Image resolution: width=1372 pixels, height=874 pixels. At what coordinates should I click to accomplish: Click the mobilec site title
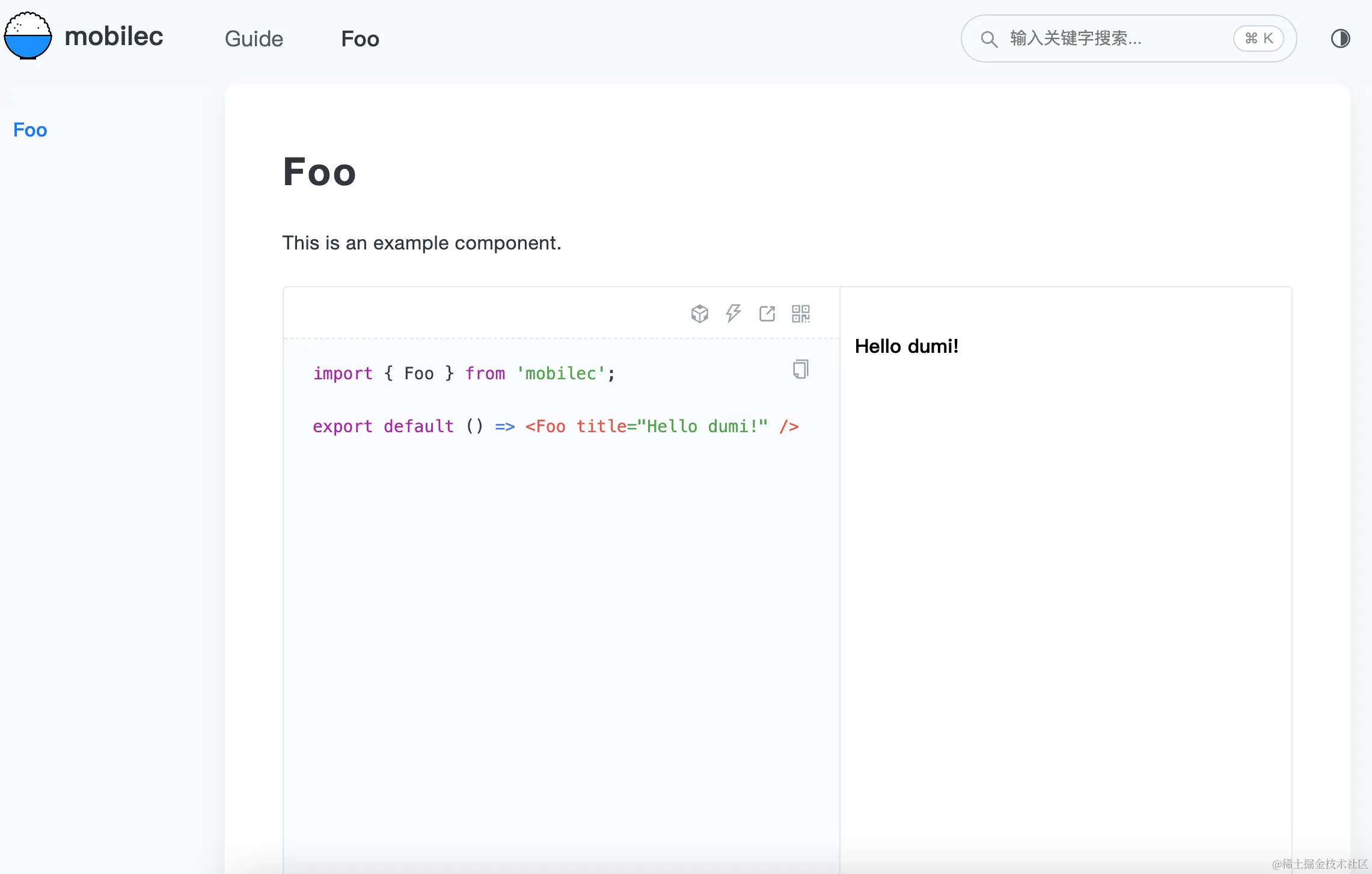[114, 36]
